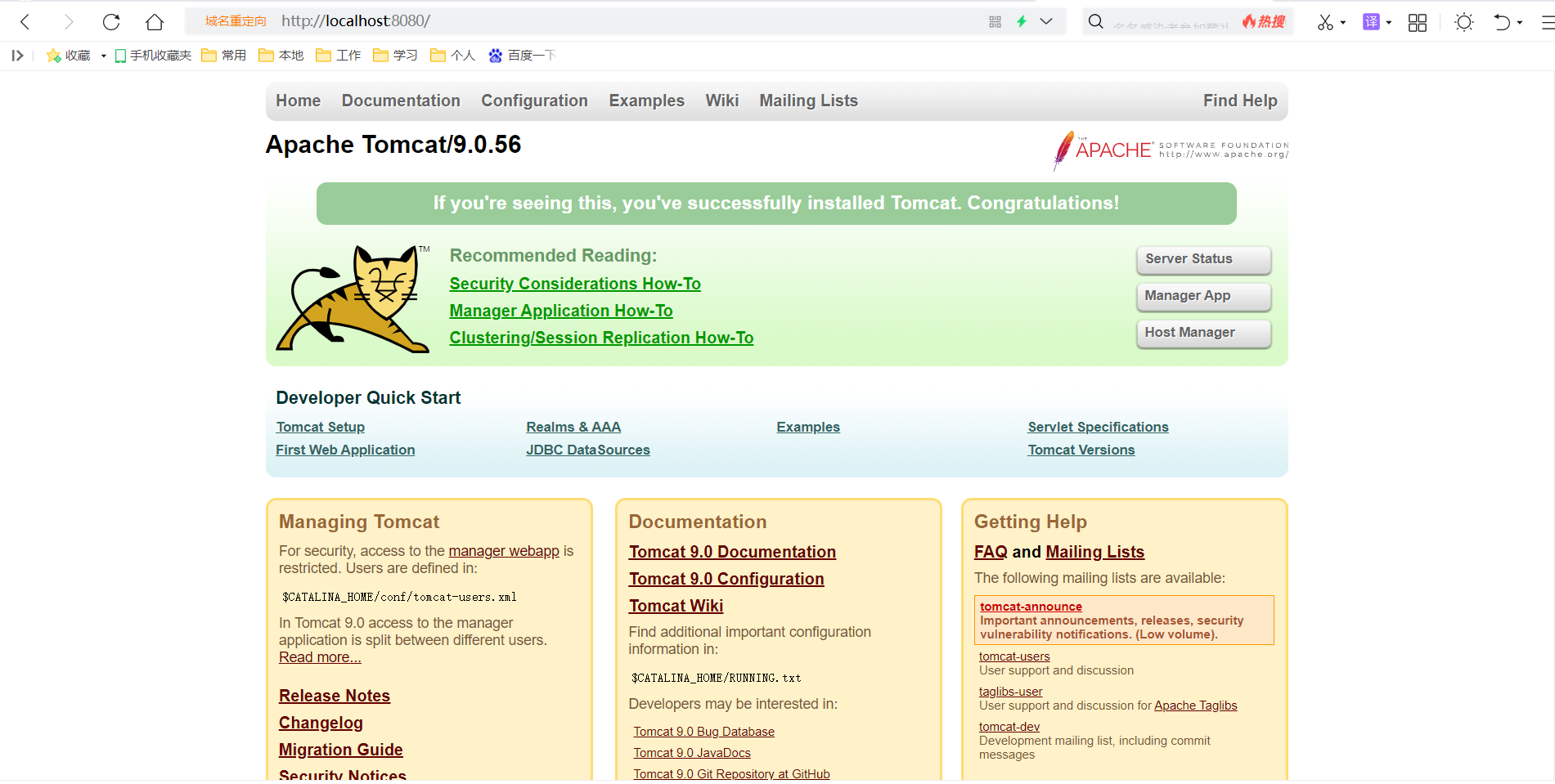Open the 常用 bookmark folder
This screenshot has height=784, width=1555.
[224, 56]
